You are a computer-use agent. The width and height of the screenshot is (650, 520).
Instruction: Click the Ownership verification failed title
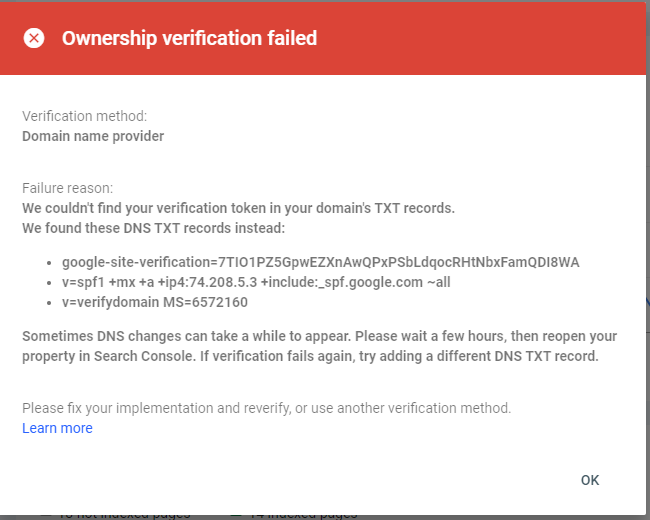(189, 39)
